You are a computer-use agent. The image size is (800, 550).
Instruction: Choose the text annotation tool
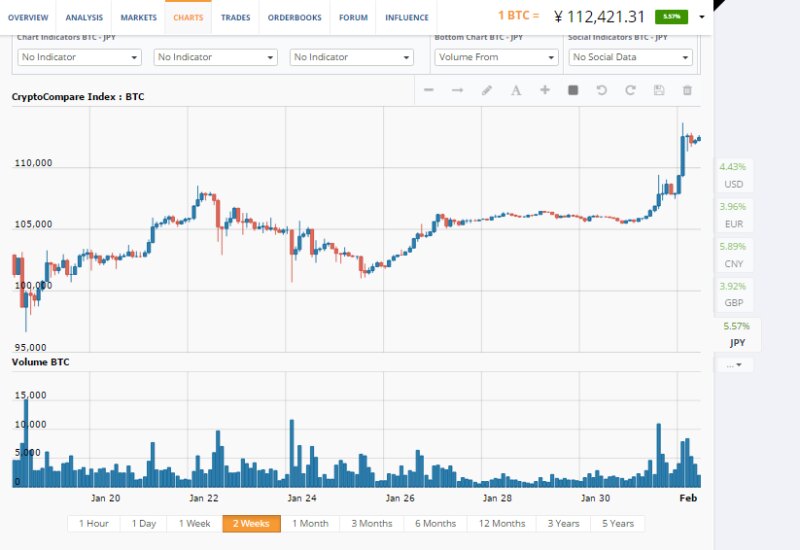(516, 90)
